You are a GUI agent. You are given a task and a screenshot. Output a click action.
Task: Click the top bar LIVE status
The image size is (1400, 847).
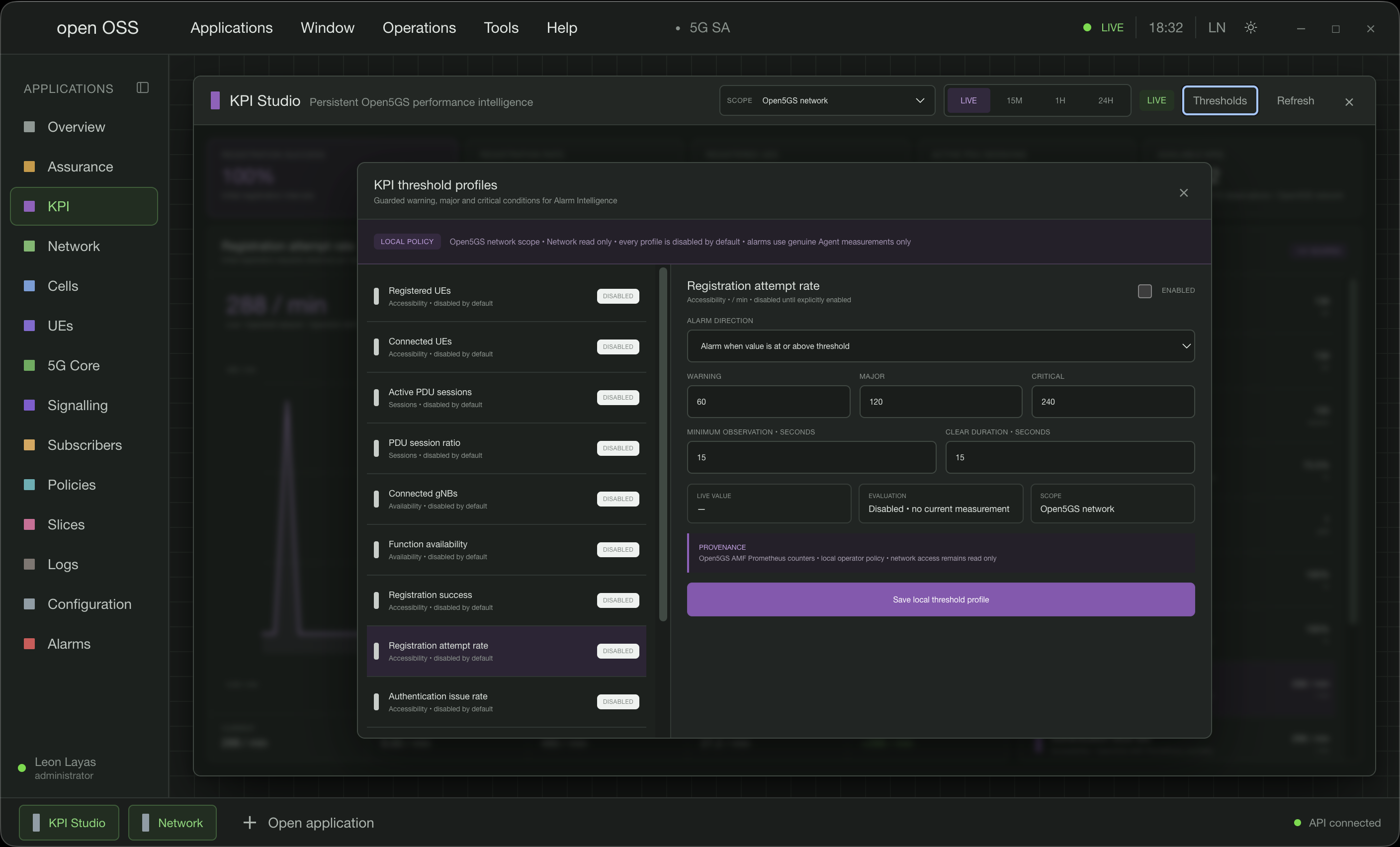point(1103,27)
